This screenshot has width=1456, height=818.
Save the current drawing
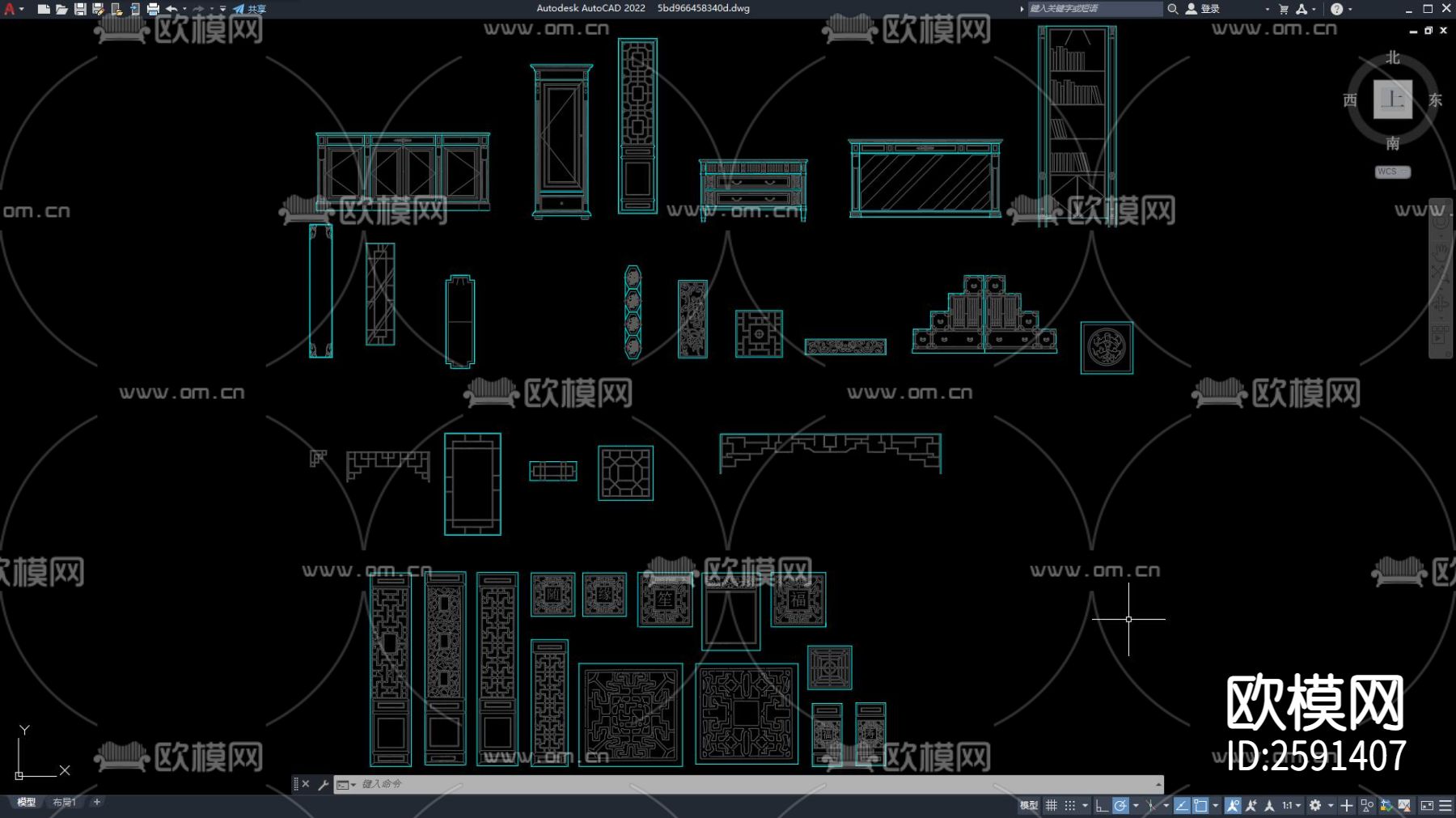click(80, 9)
